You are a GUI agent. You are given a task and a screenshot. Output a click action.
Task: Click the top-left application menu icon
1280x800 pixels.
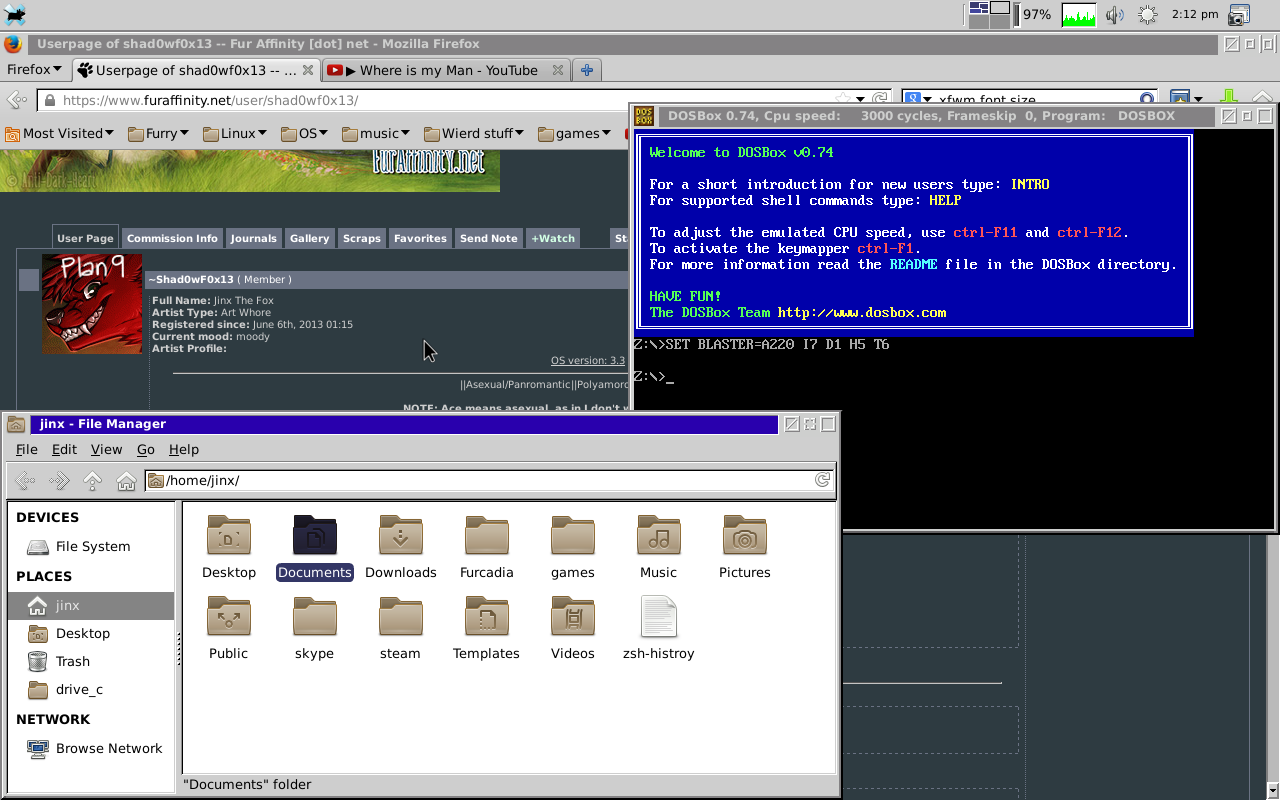coord(15,14)
